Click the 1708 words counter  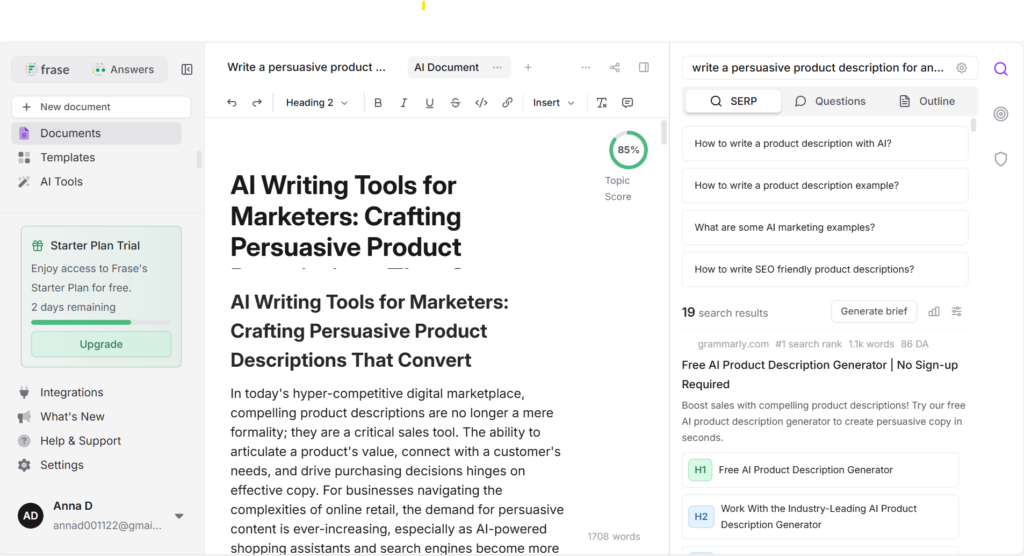pos(614,536)
